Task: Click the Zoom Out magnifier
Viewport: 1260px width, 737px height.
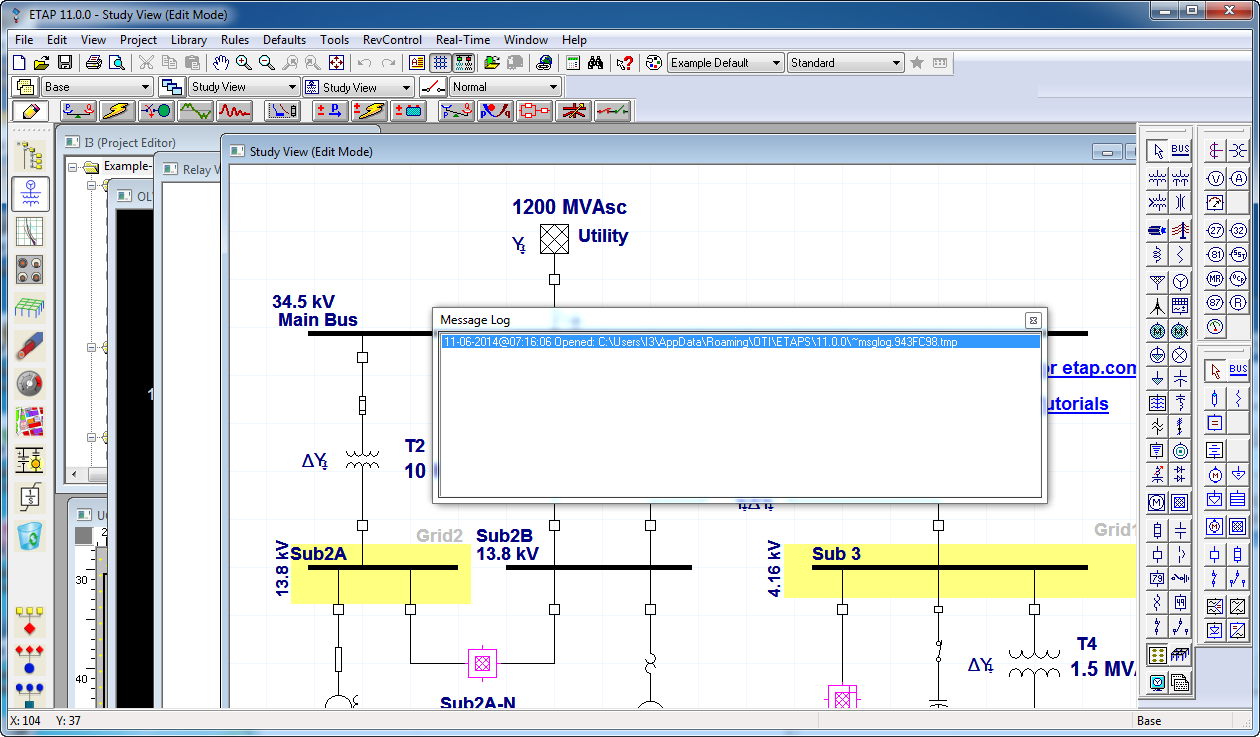Action: pyautogui.click(x=267, y=63)
